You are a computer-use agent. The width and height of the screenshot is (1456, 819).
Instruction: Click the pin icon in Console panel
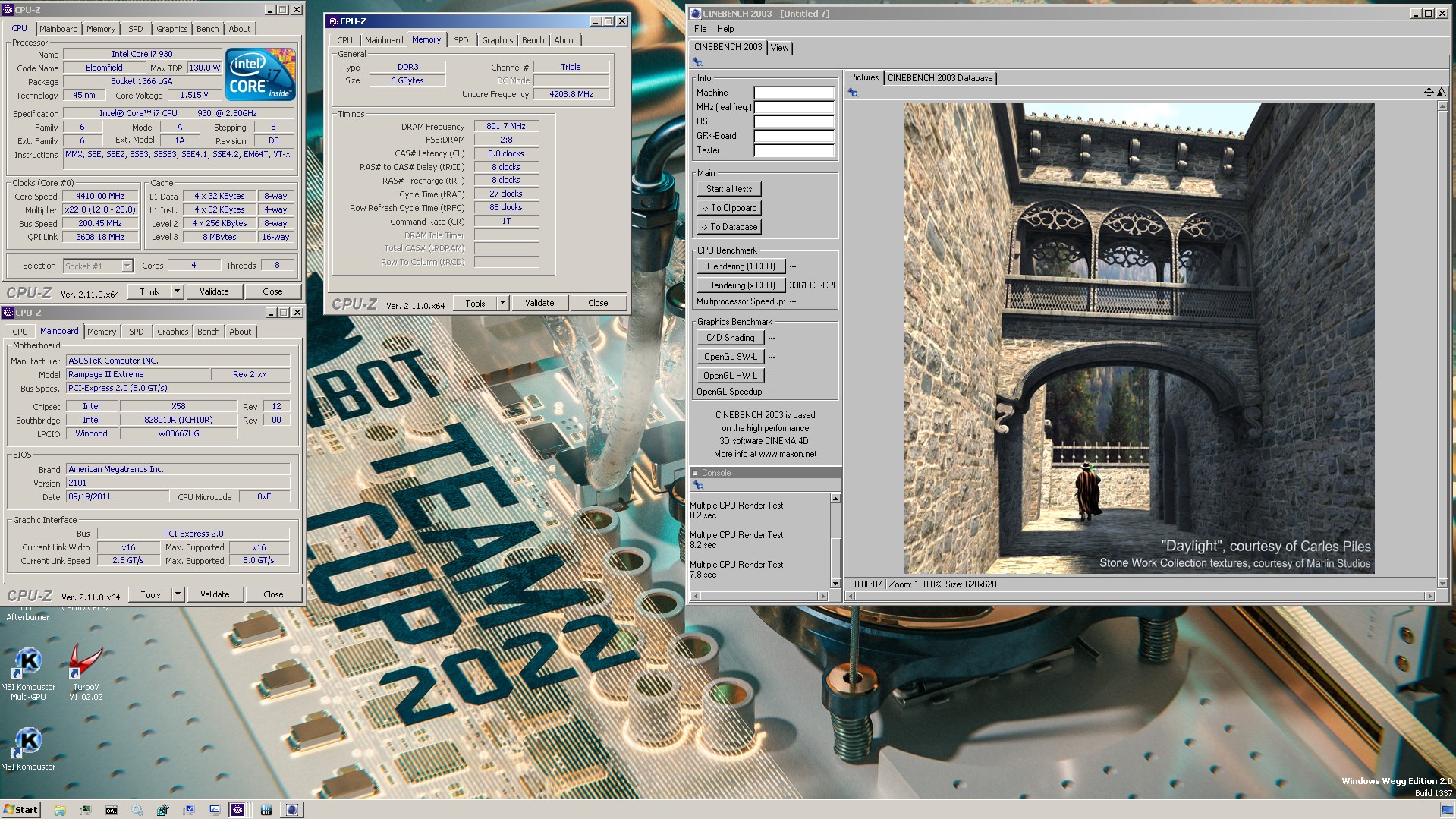[x=698, y=485]
